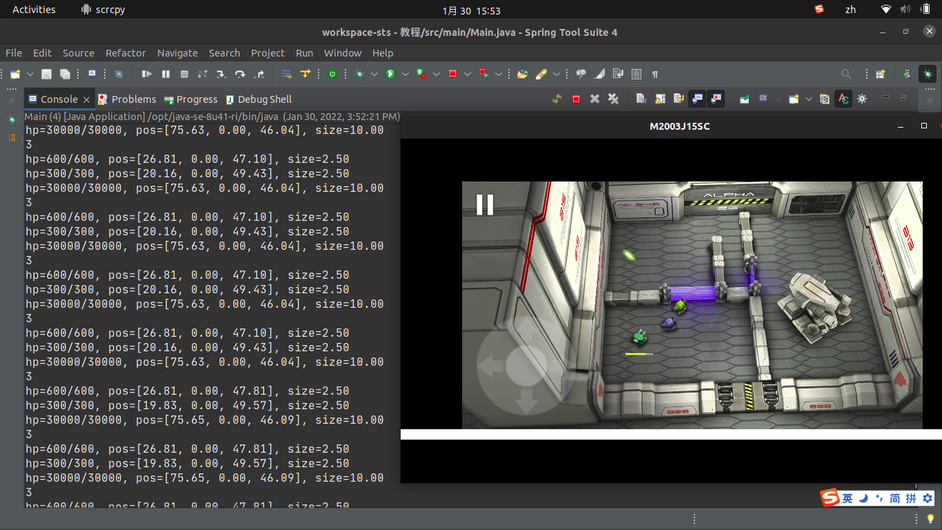Terminate the running program from Console
942x530 pixels.
(x=576, y=99)
